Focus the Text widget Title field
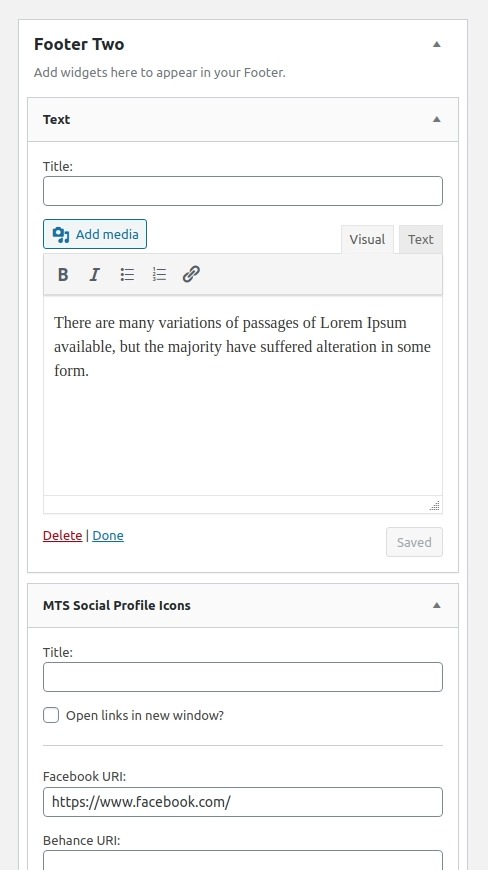488x870 pixels. (243, 191)
